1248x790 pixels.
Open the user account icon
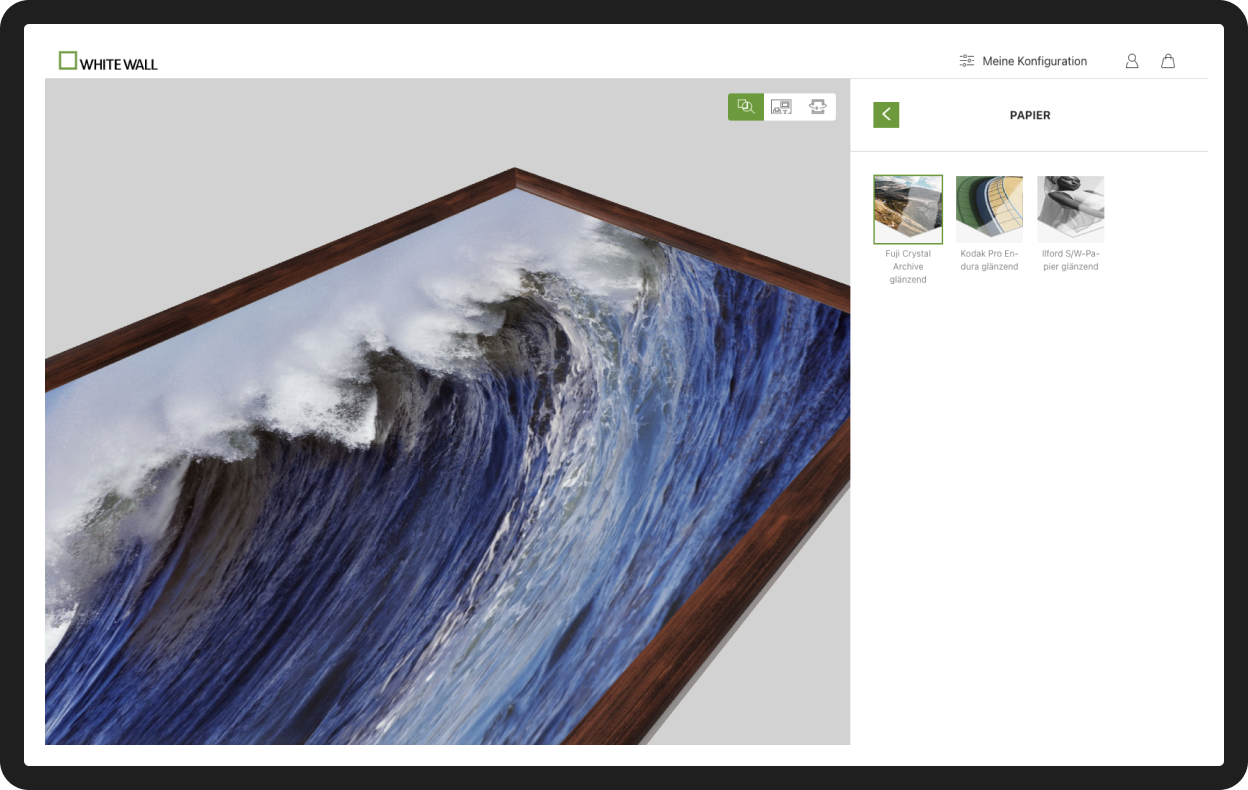(1132, 61)
